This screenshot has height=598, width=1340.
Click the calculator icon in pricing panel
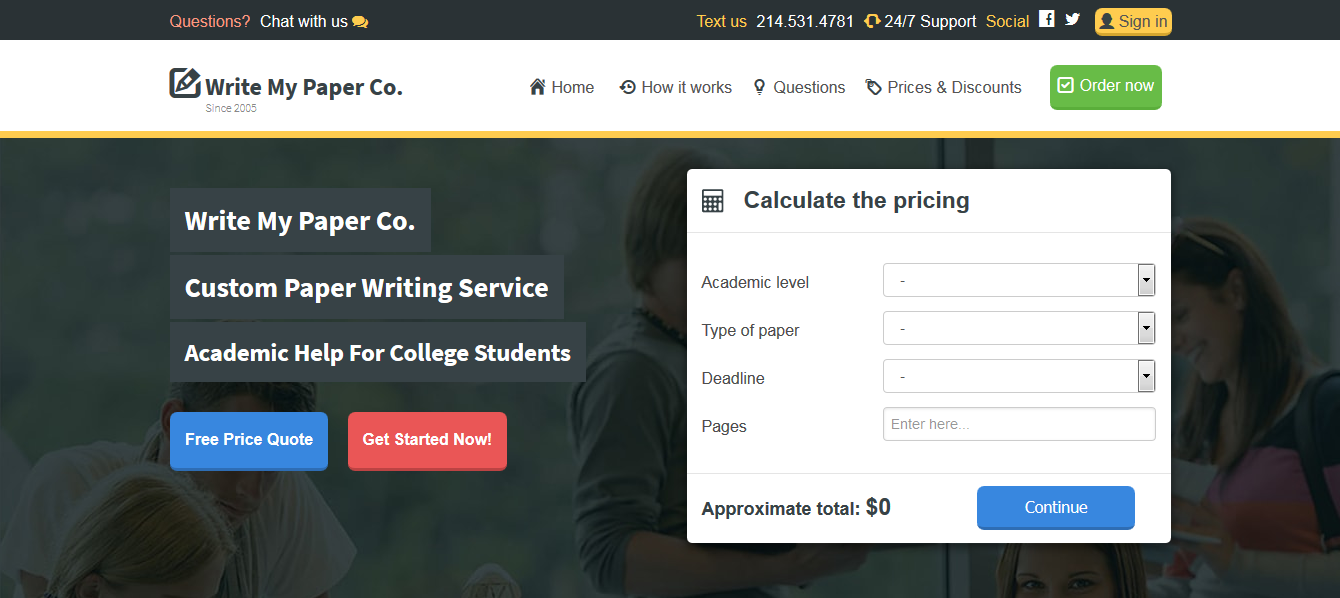[x=712, y=200]
